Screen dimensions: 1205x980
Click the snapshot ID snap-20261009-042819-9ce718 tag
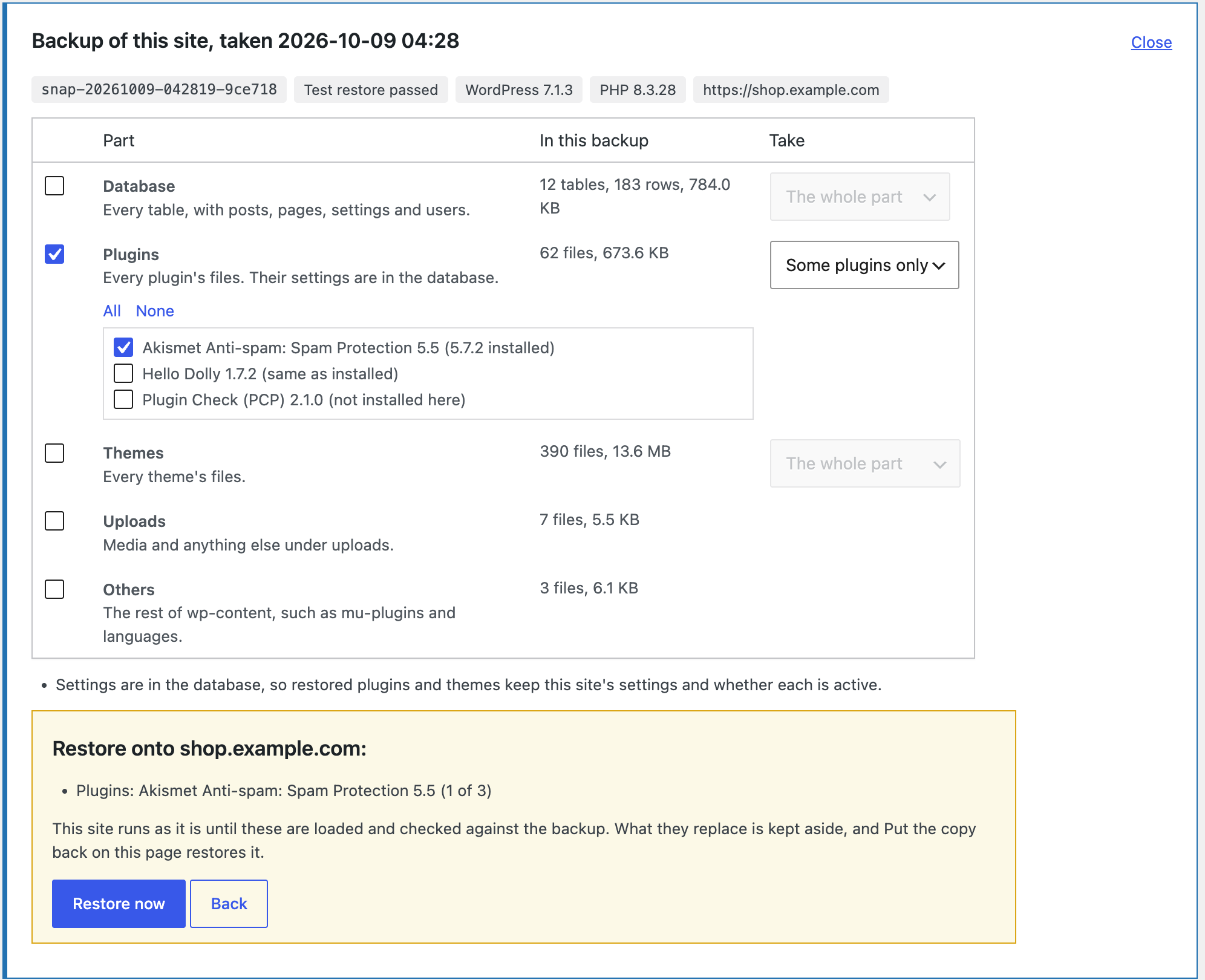coord(160,90)
